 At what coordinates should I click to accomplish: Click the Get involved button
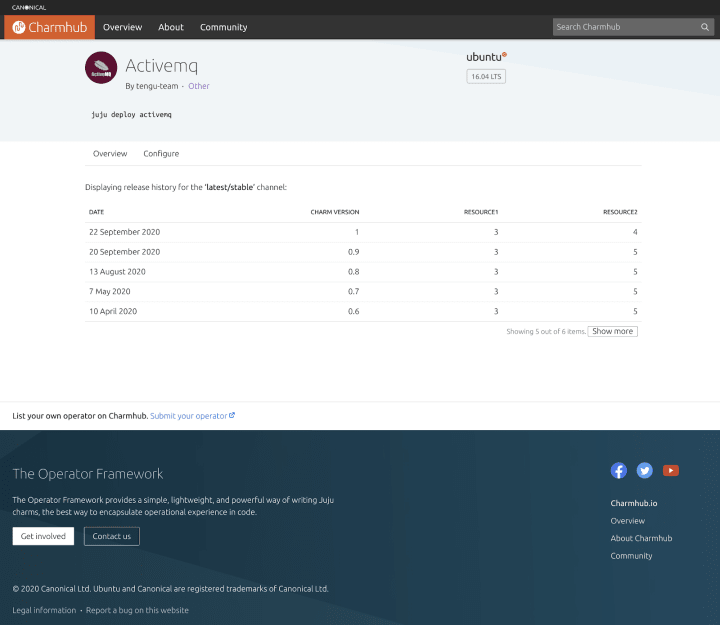(x=43, y=536)
